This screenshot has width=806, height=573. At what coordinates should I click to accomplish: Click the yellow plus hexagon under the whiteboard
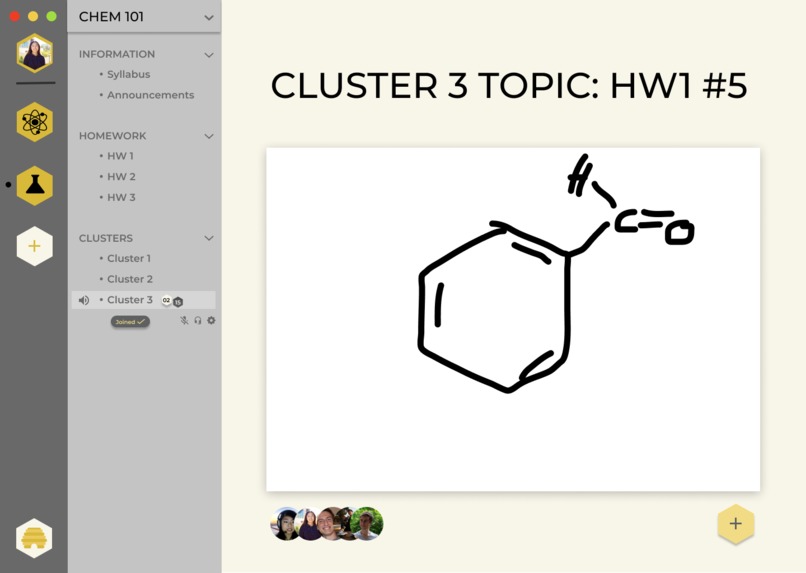pyautogui.click(x=736, y=524)
